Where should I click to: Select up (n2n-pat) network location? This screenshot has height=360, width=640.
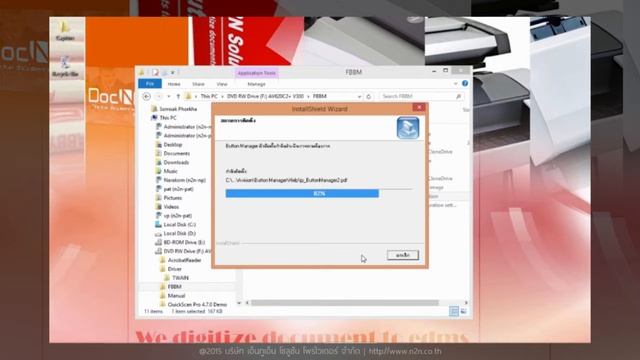(x=177, y=216)
